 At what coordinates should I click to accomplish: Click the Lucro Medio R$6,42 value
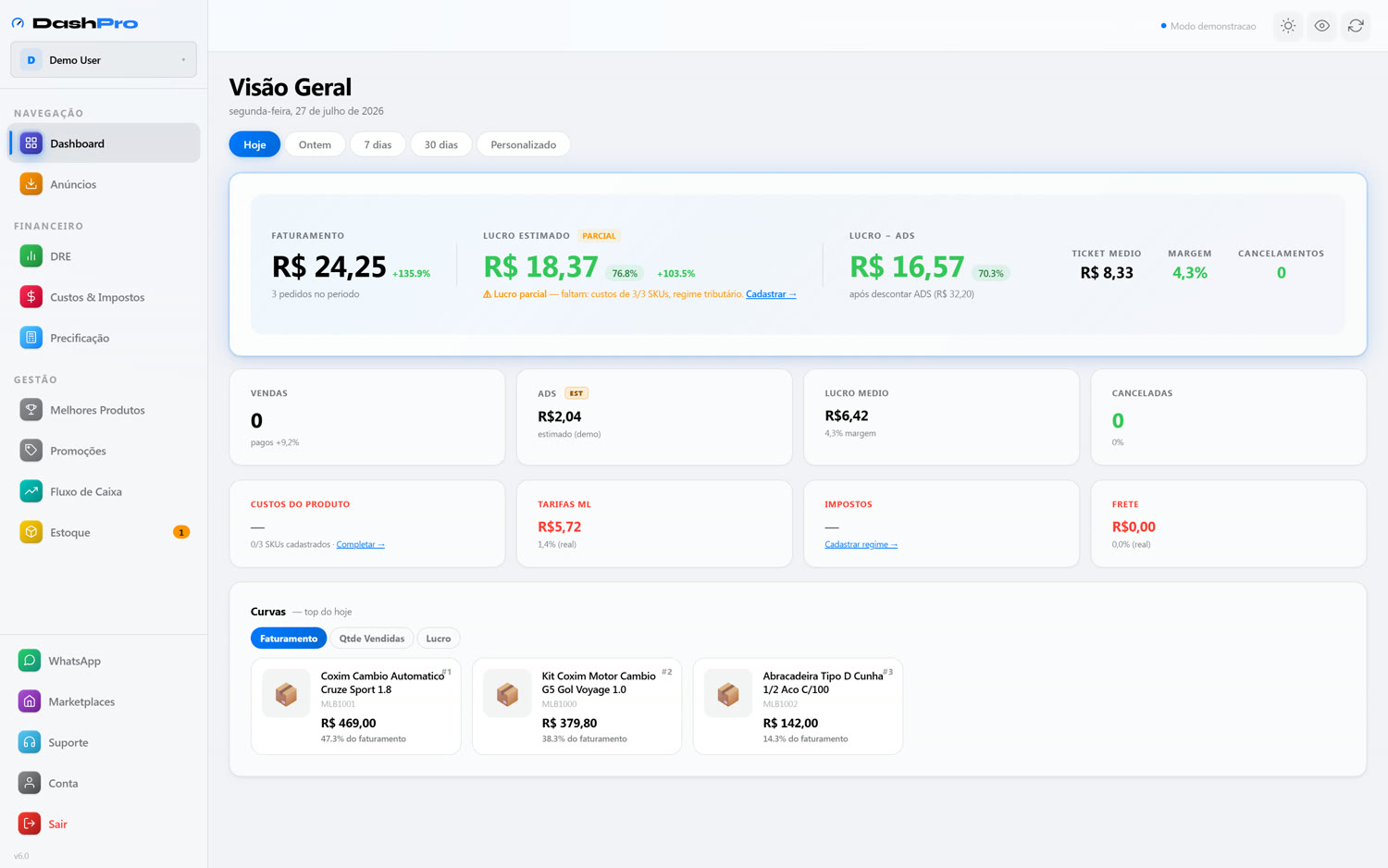(847, 415)
